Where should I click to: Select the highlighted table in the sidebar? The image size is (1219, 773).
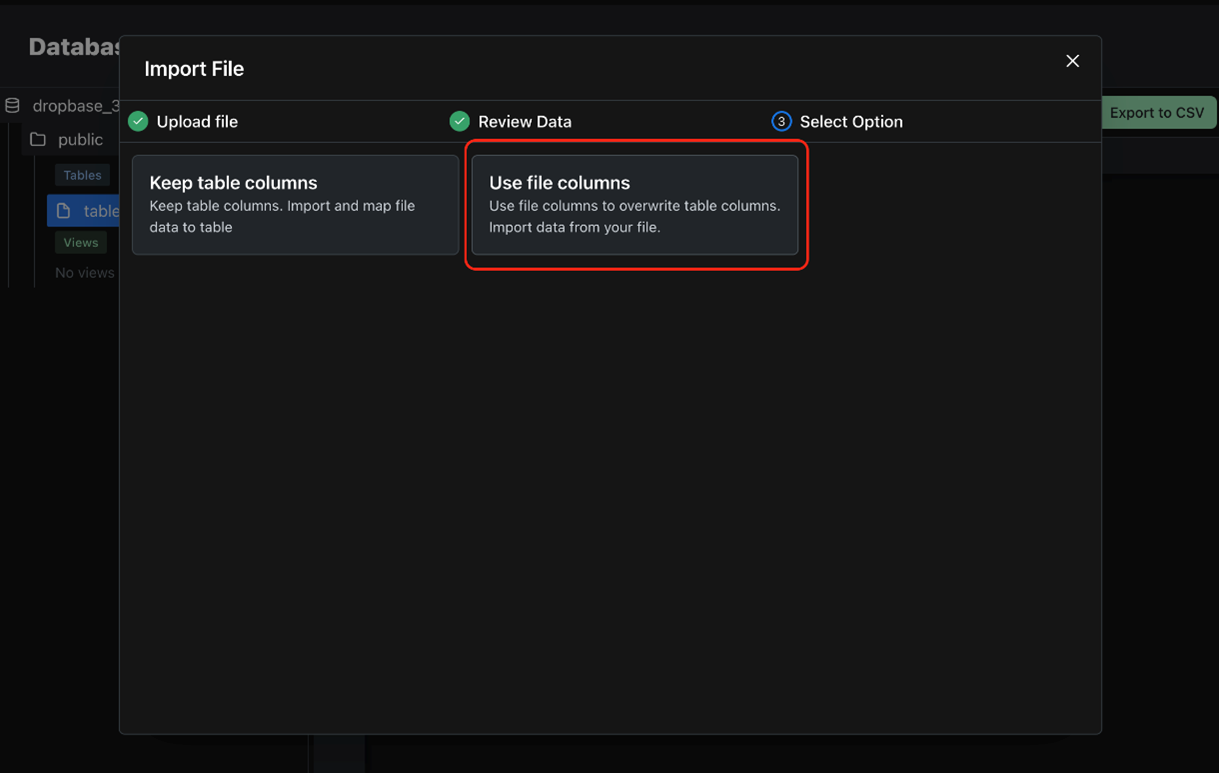click(x=100, y=211)
